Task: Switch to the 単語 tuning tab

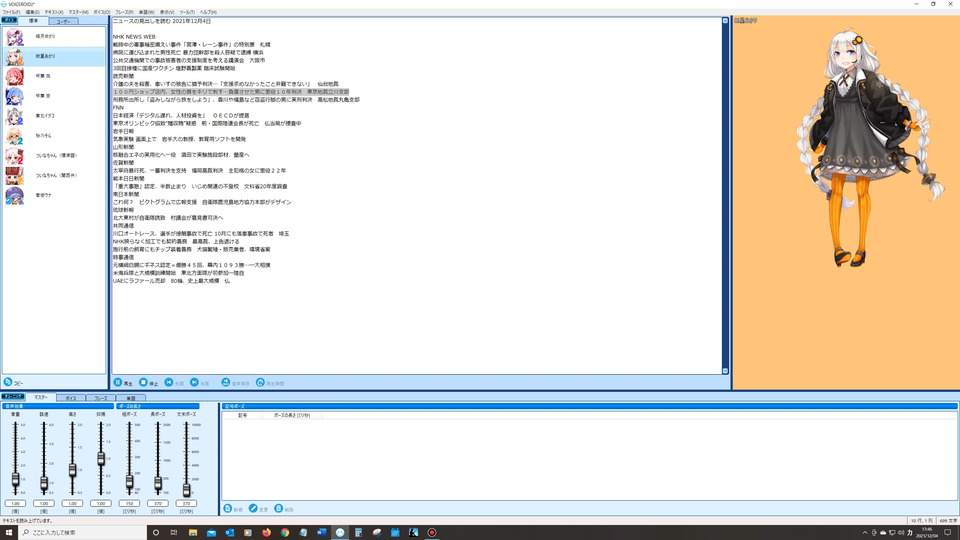Action: [x=130, y=398]
